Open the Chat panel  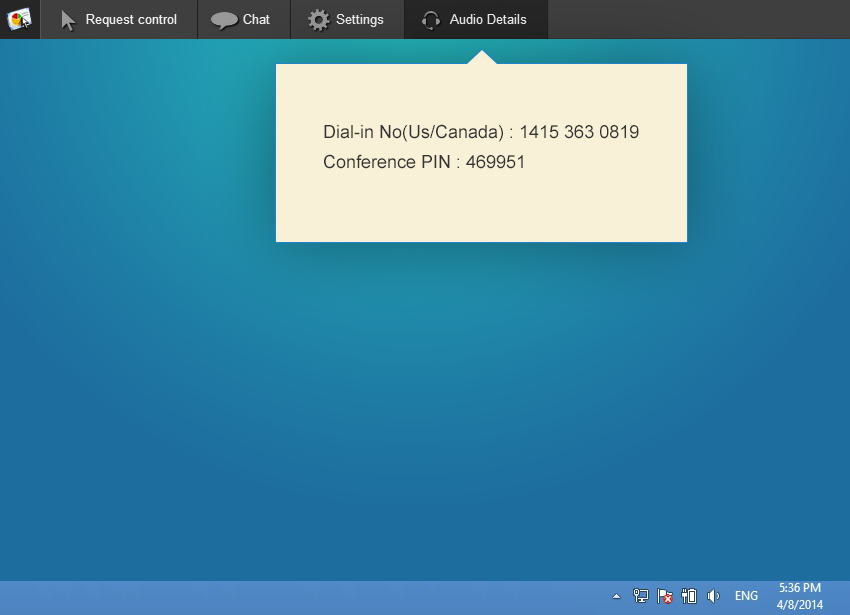point(244,20)
